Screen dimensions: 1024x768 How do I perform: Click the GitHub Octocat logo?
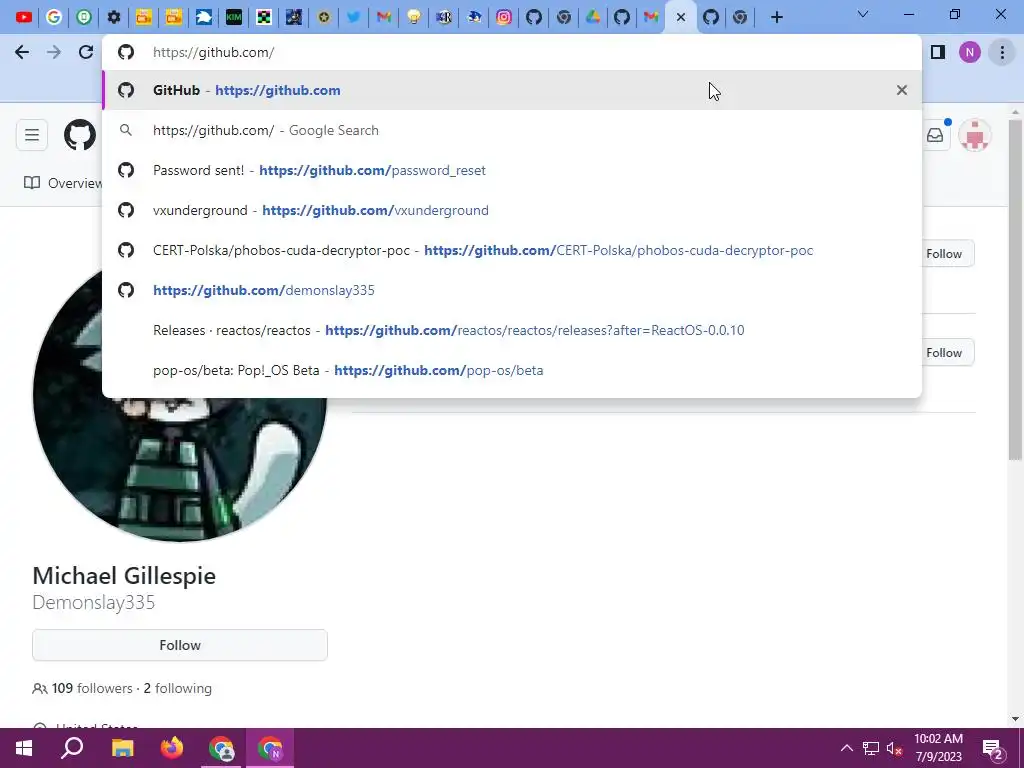tap(80, 135)
